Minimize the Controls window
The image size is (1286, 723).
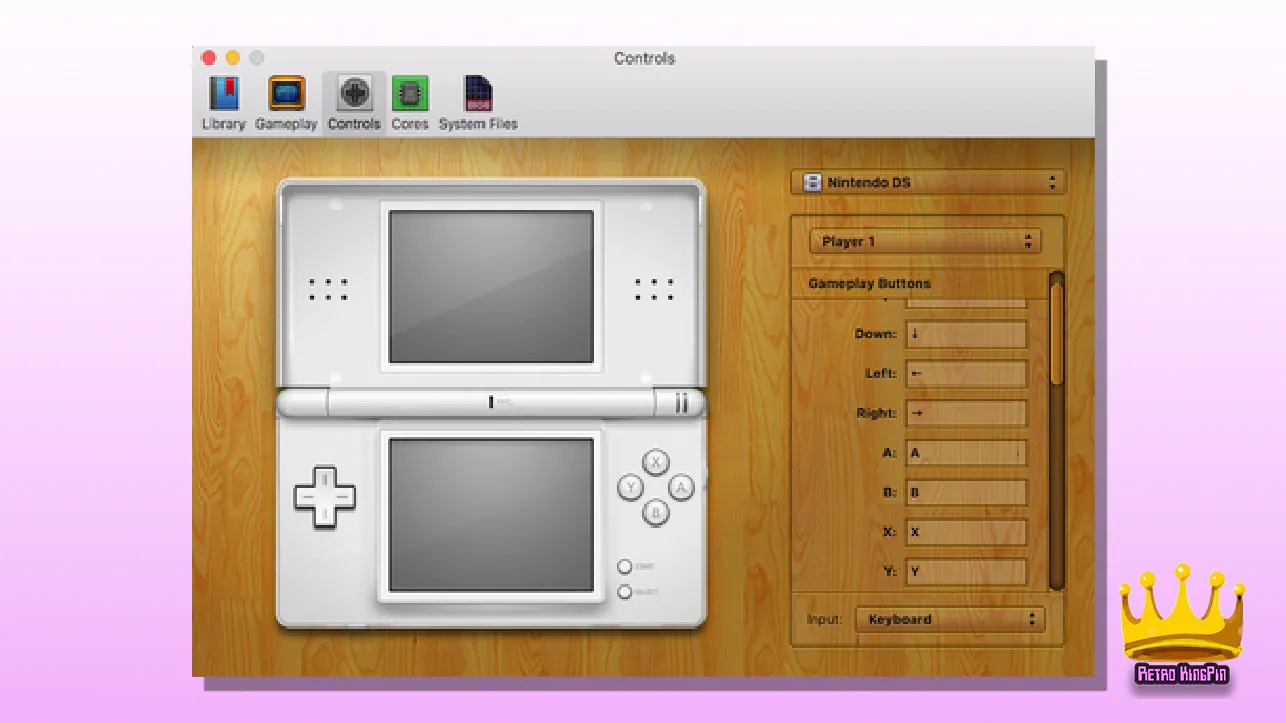point(233,58)
